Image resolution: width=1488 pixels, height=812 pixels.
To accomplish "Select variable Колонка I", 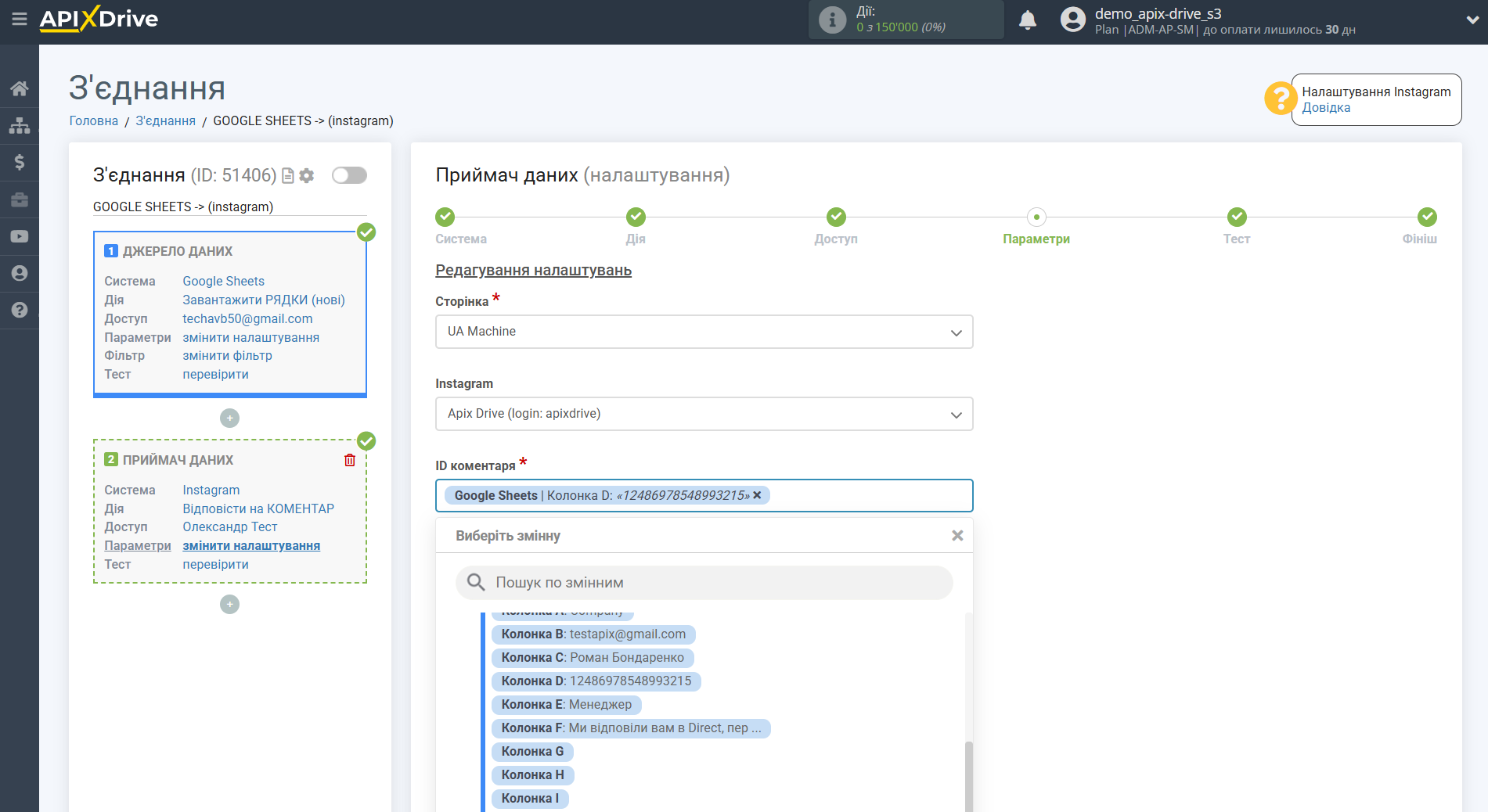I will coord(530,799).
